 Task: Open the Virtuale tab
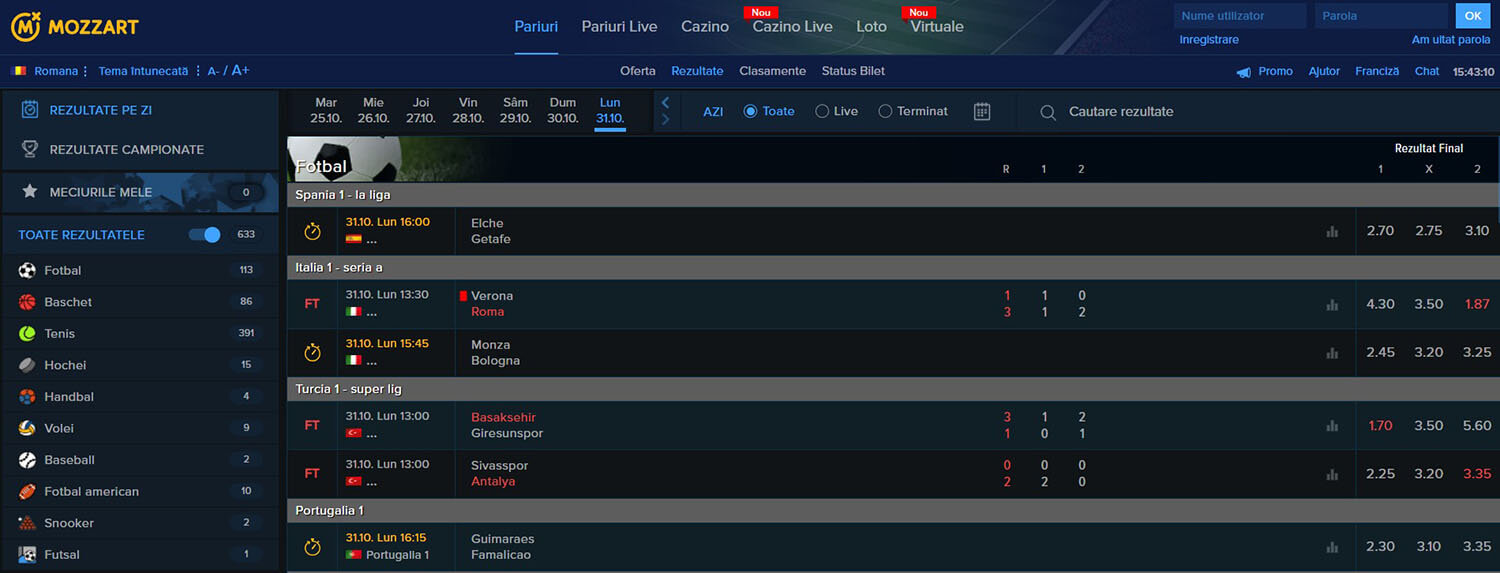click(937, 27)
